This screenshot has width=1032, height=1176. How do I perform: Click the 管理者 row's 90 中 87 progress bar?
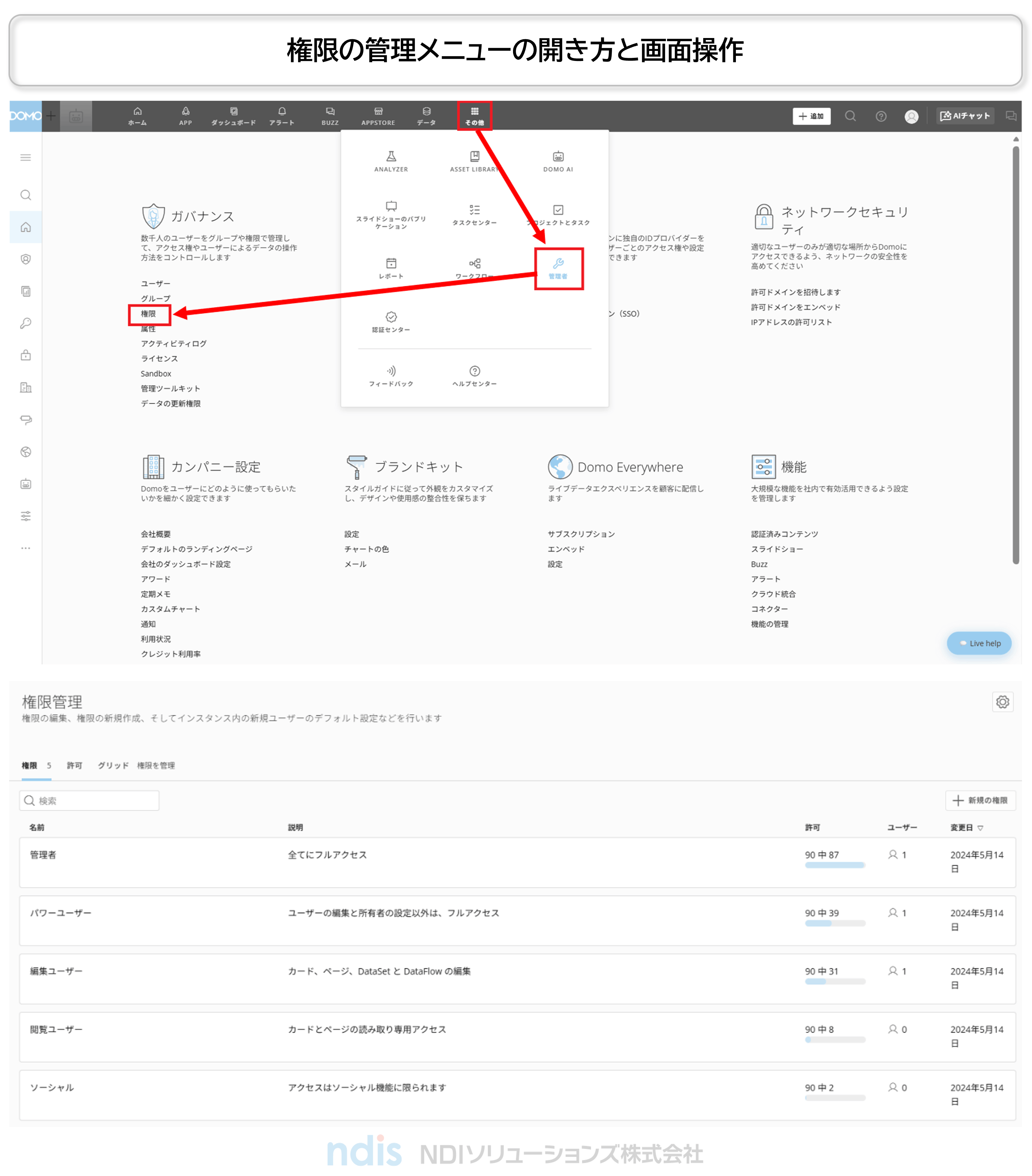tap(835, 865)
